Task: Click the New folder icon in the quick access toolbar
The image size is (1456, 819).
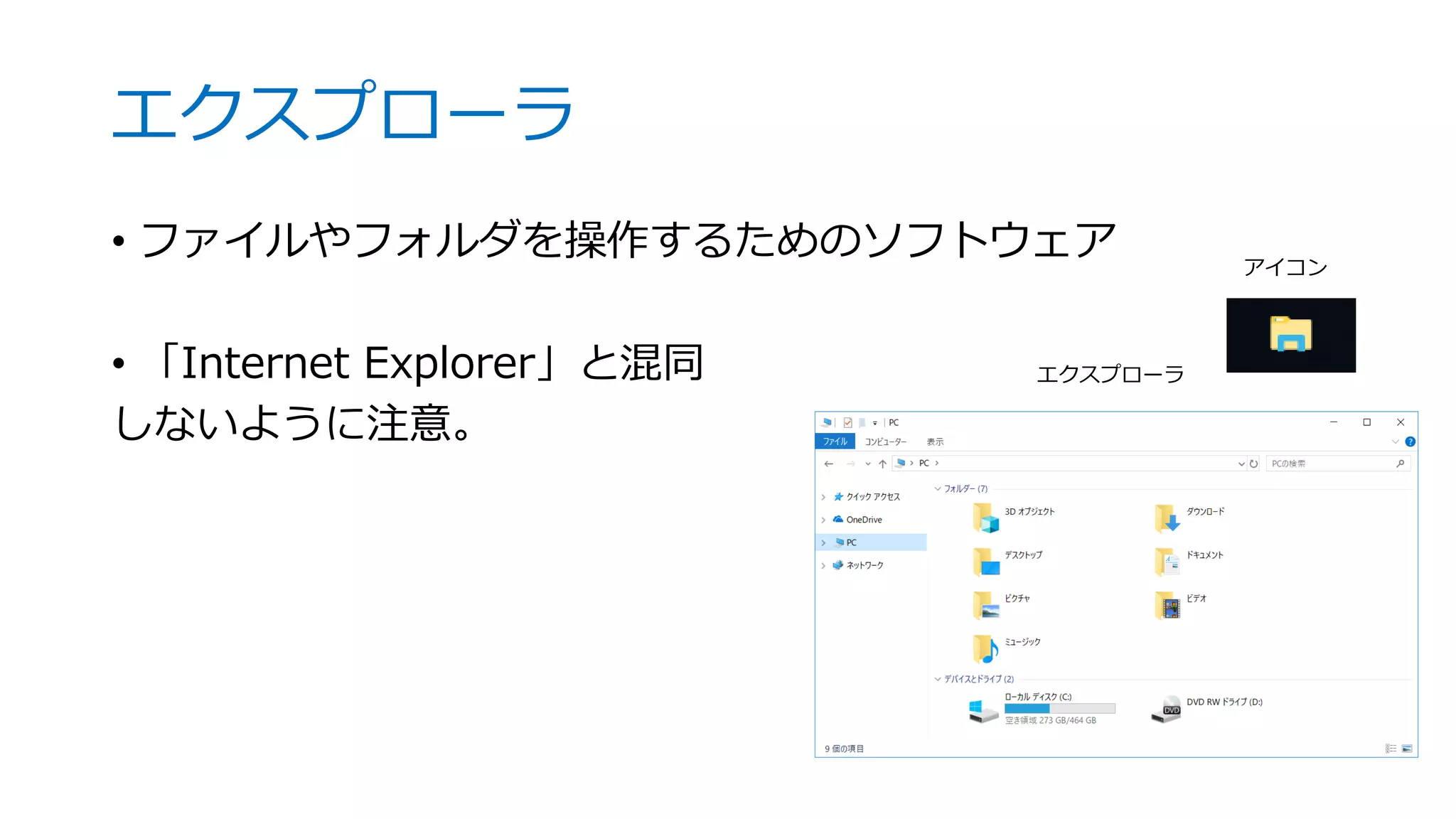Action: (862, 422)
